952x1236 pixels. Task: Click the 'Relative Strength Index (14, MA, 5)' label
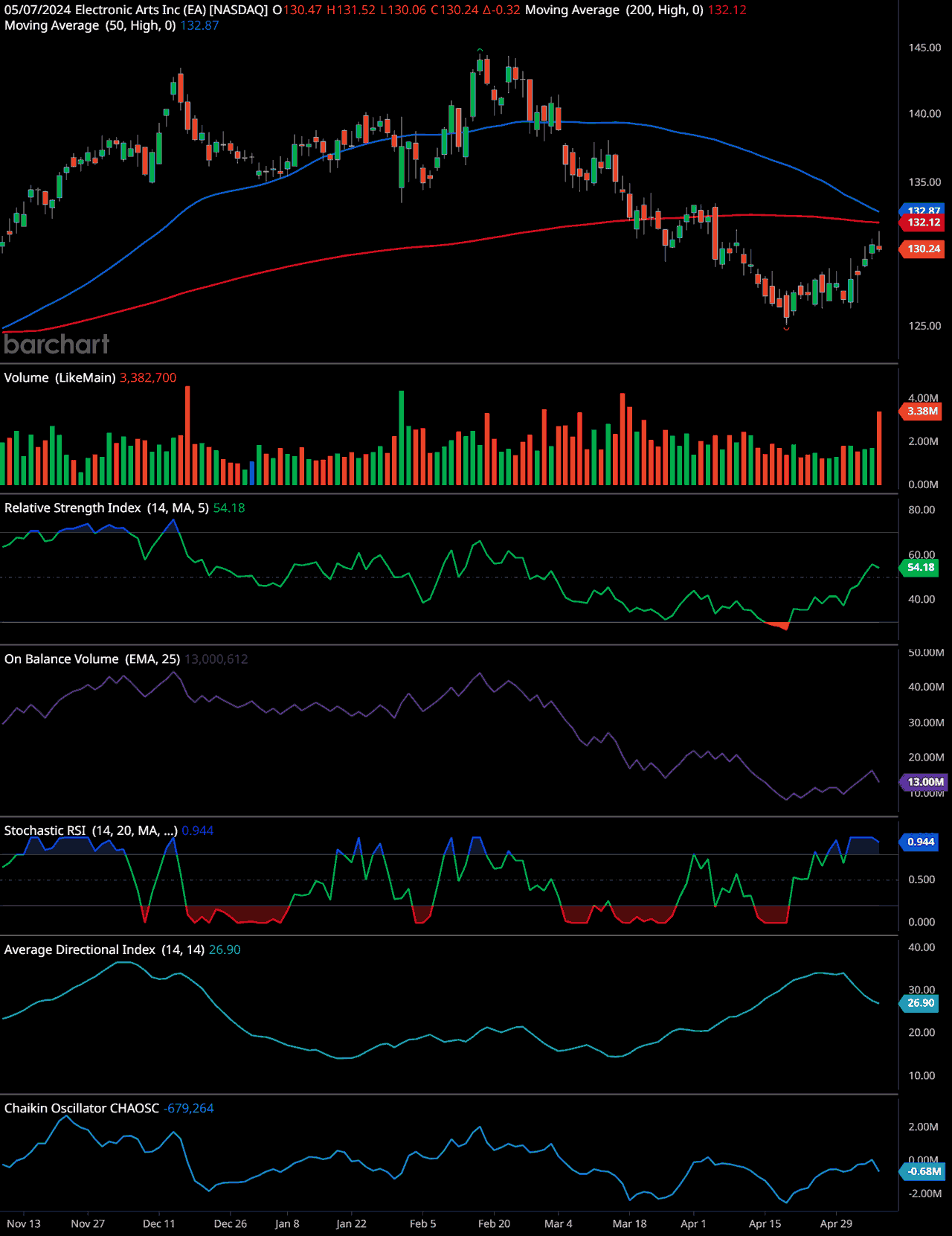(106, 508)
